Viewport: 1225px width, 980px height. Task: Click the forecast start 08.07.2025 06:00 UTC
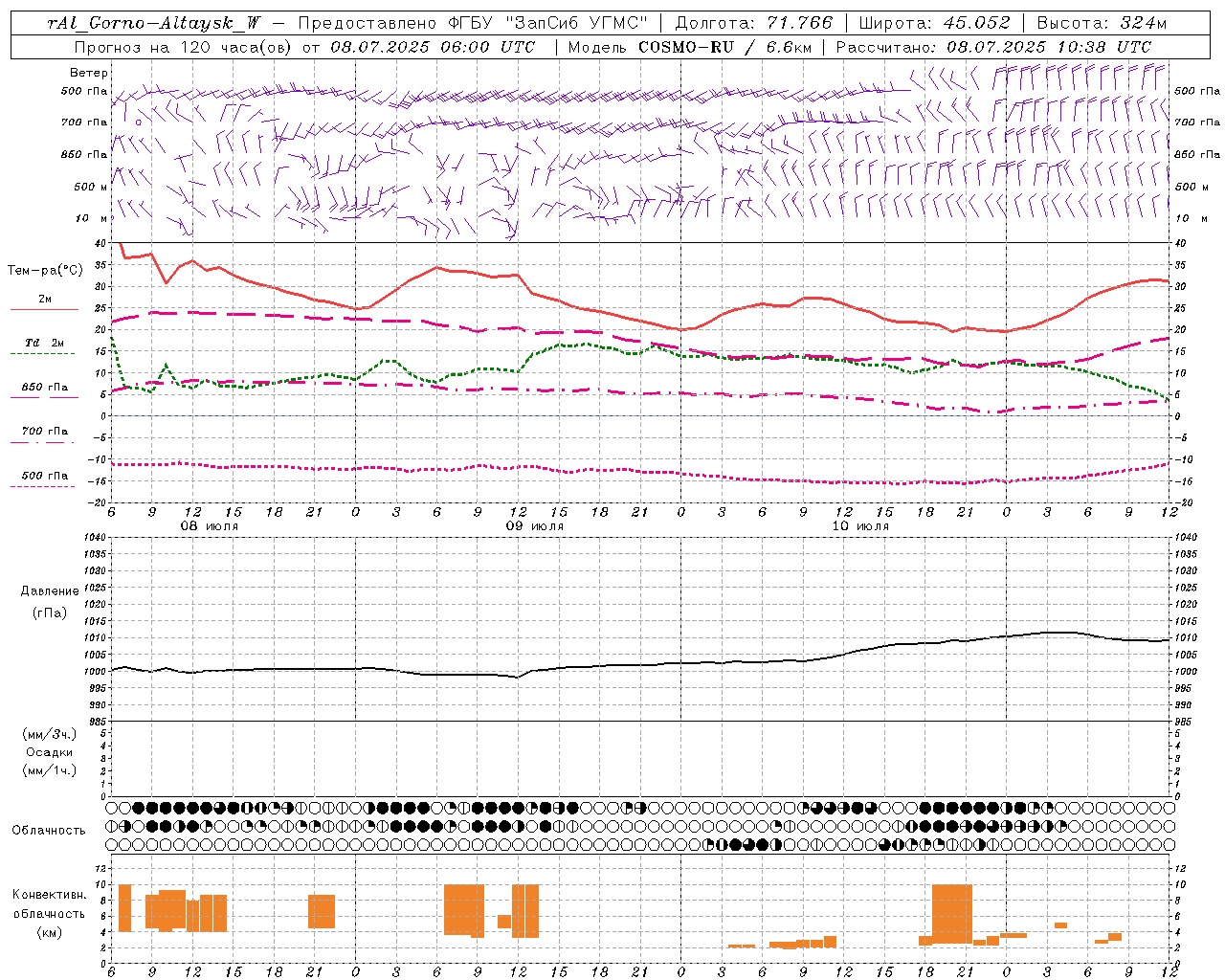pos(433,47)
